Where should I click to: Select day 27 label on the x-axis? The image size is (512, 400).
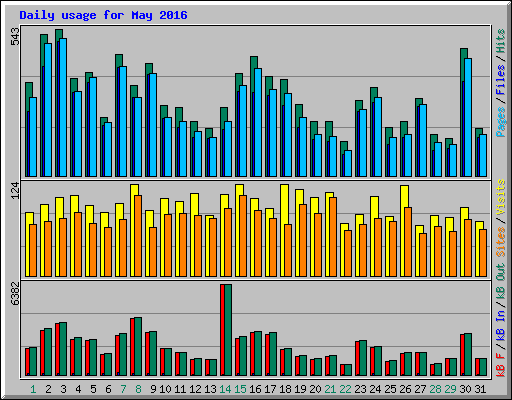click(x=420, y=389)
